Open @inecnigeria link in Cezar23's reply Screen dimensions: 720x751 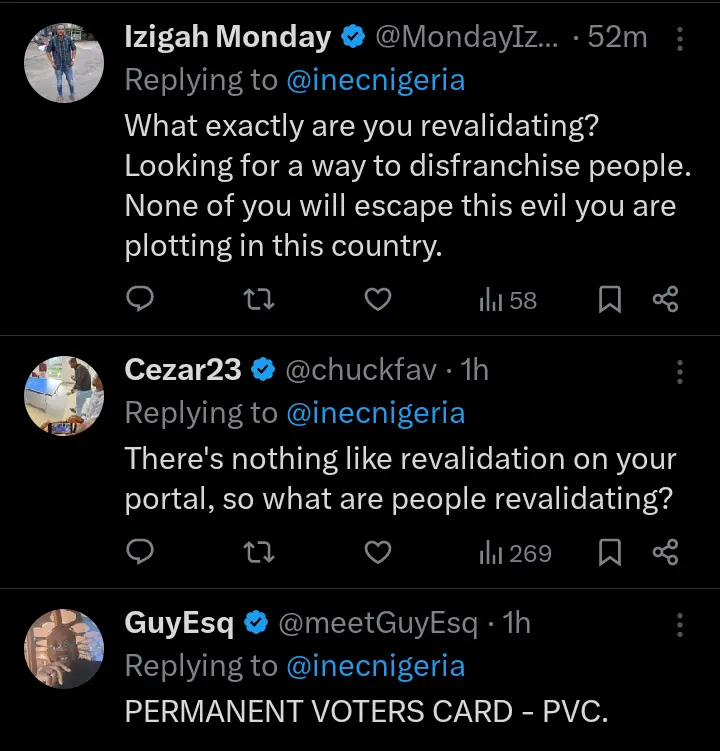click(375, 412)
